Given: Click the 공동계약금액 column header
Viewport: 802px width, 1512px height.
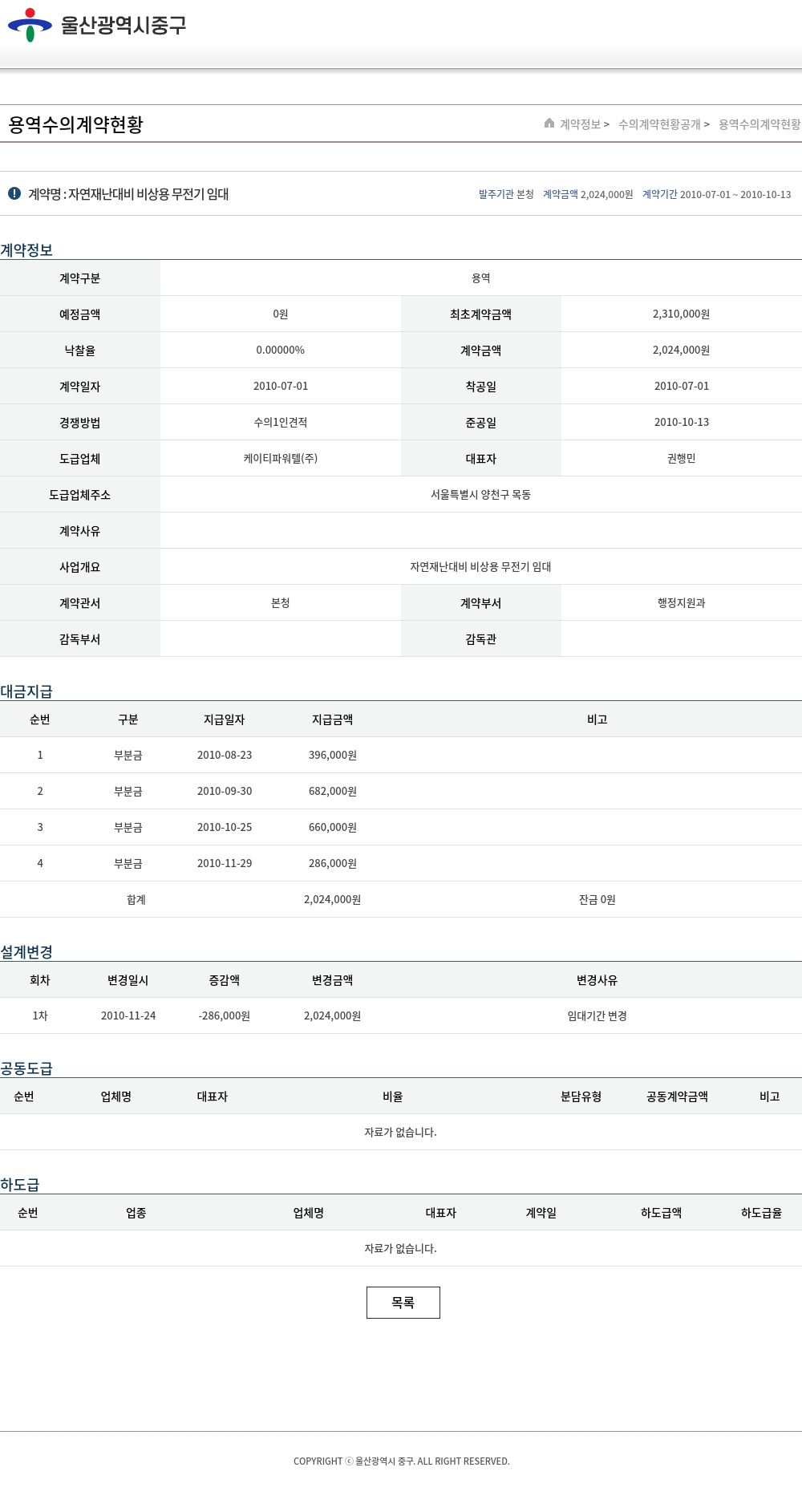Looking at the screenshot, I should (x=677, y=1097).
